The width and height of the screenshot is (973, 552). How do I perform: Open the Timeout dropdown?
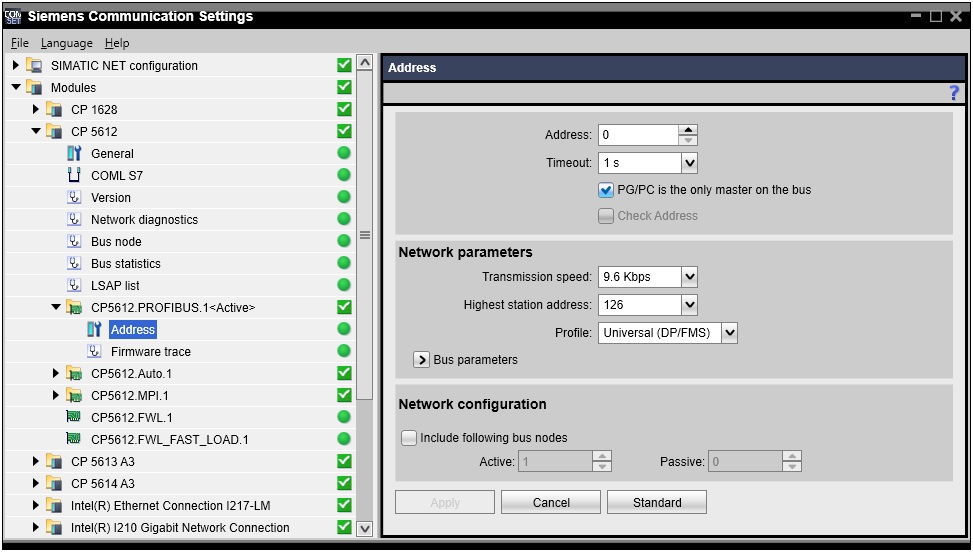(689, 163)
